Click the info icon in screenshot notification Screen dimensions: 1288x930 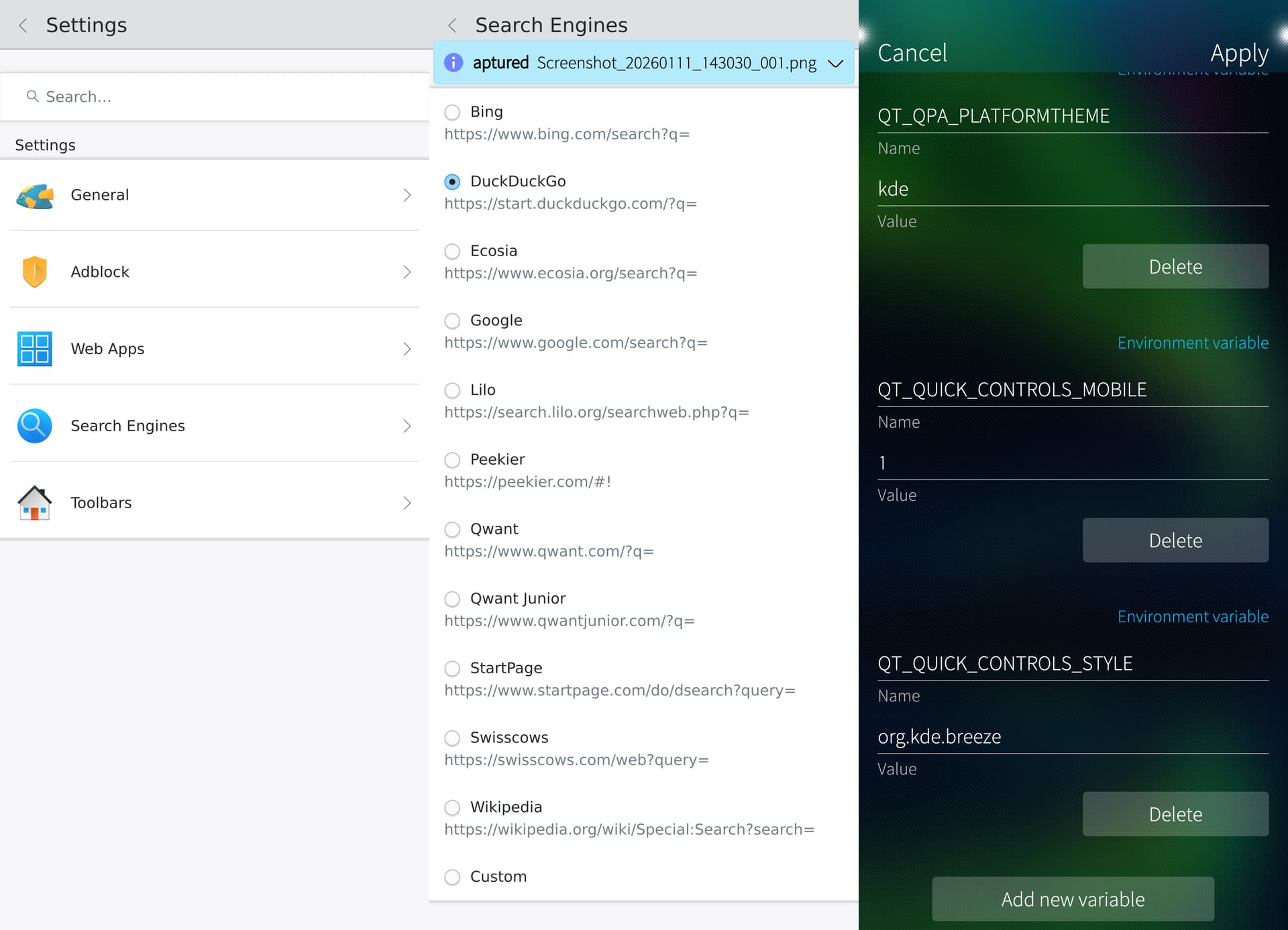[453, 62]
